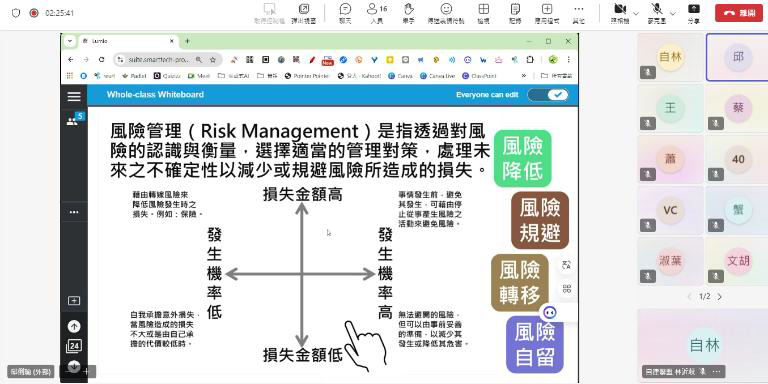
Task: Click the red Leave meeting button
Action: 739,13
